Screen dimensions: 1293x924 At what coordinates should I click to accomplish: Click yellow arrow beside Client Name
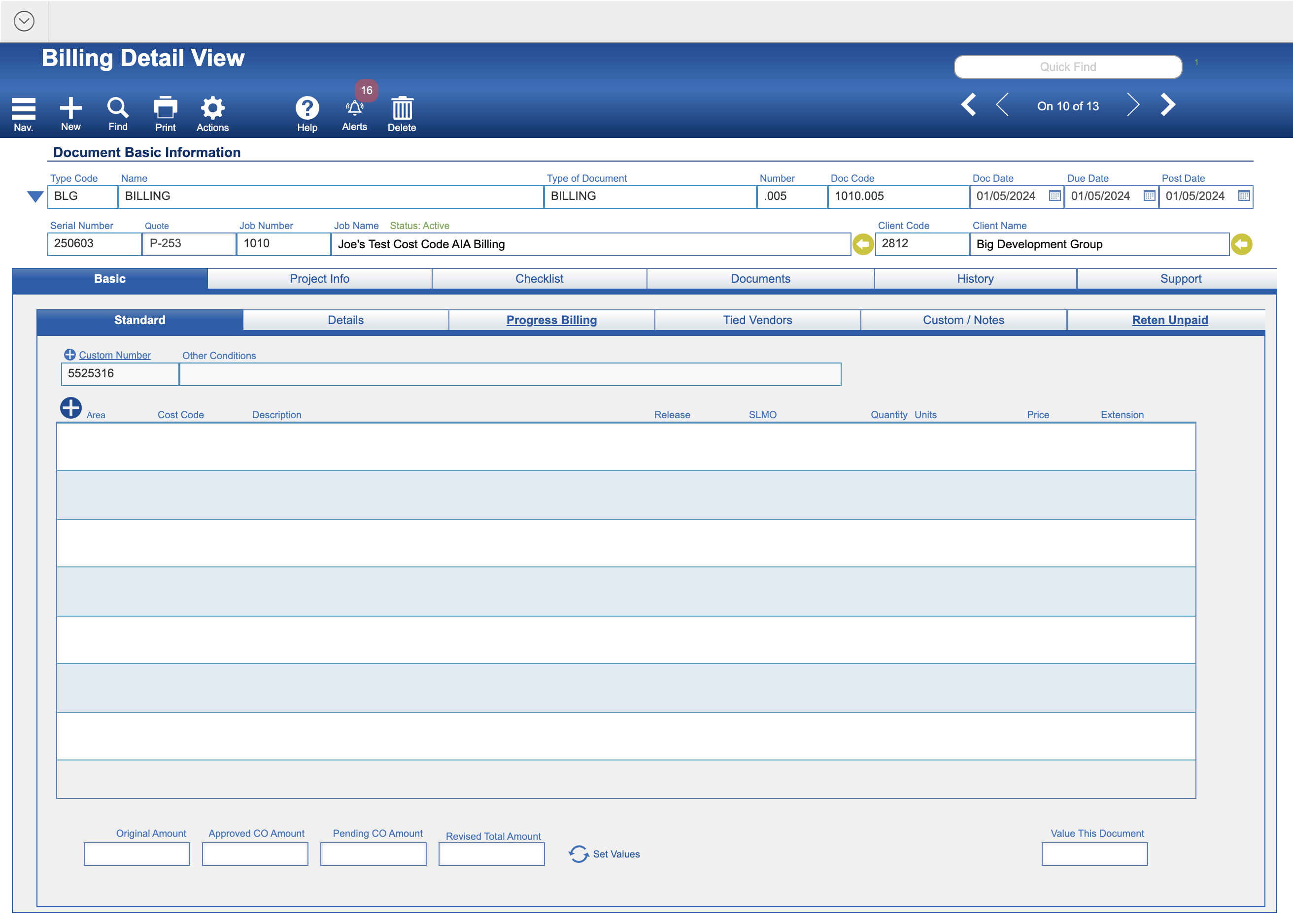(1241, 244)
